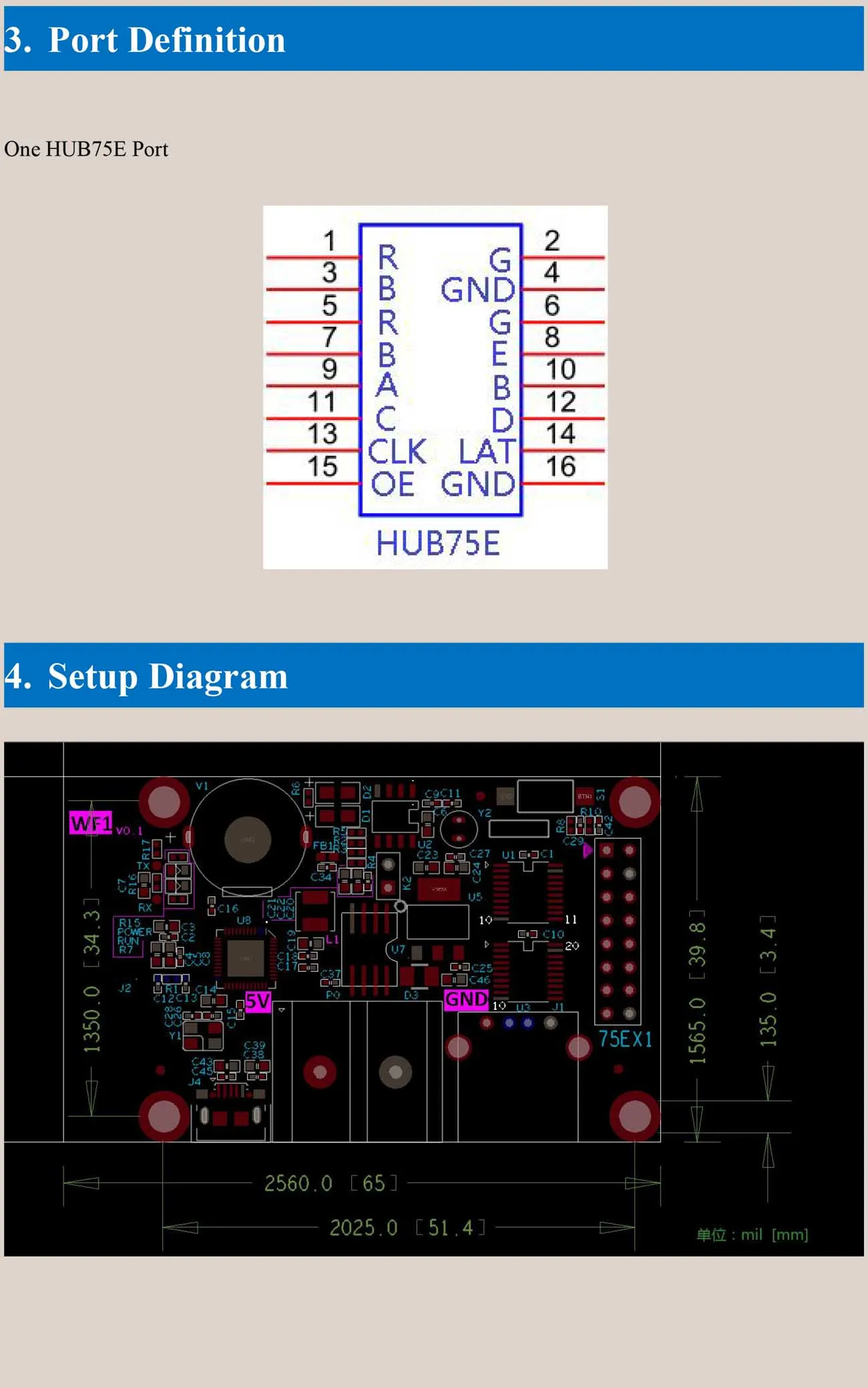Image resolution: width=868 pixels, height=1388 pixels.
Task: Click the OE pin label in pinout
Action: 393,484
